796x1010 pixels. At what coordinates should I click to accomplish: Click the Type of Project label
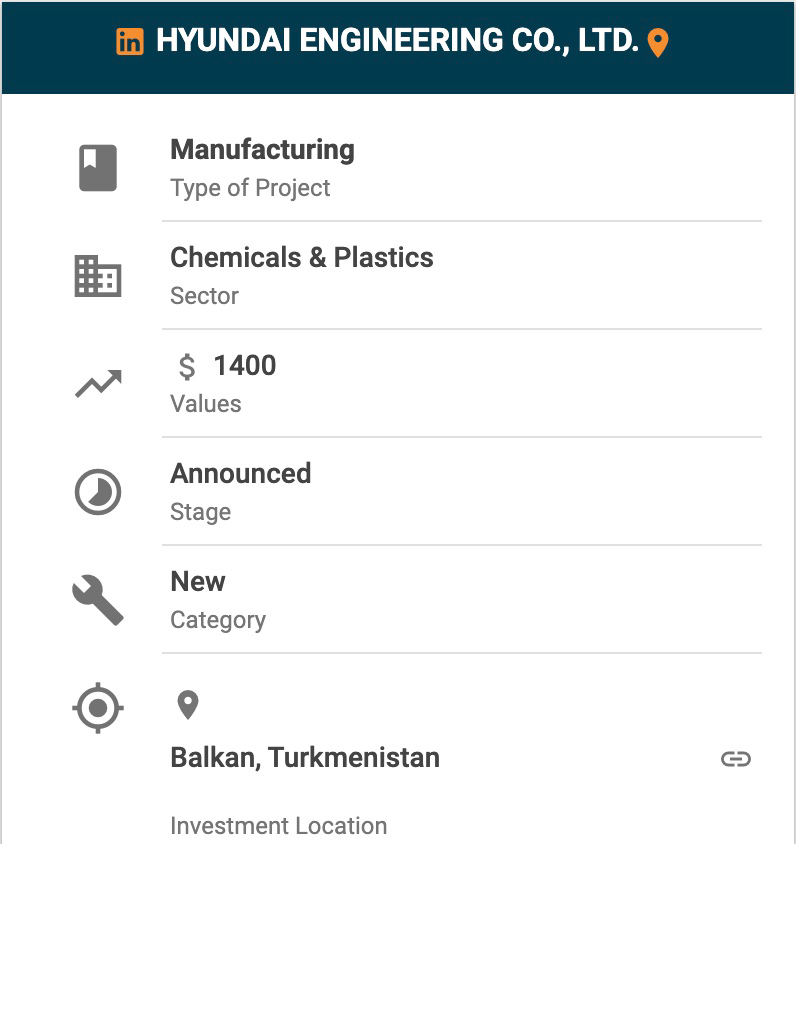[250, 188]
